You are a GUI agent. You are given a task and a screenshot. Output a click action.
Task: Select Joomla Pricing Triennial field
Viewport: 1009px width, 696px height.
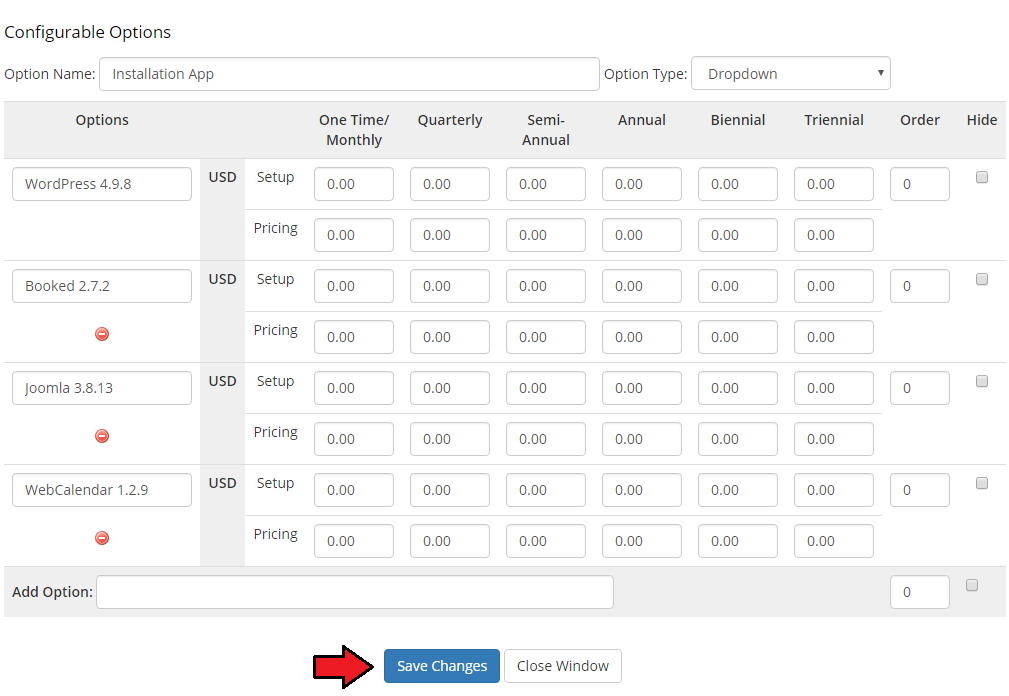coord(834,439)
